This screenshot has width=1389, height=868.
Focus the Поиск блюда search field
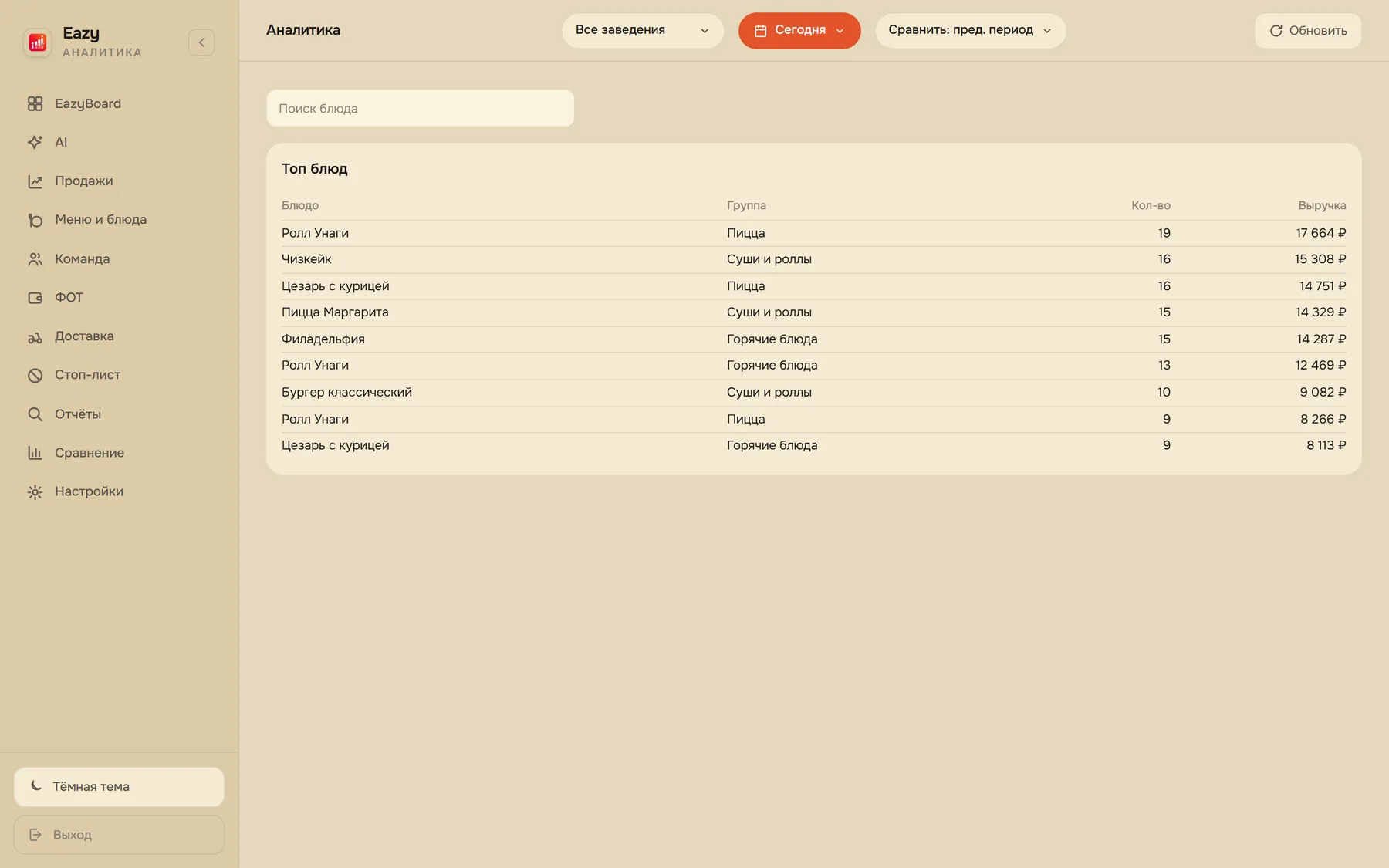tap(421, 108)
